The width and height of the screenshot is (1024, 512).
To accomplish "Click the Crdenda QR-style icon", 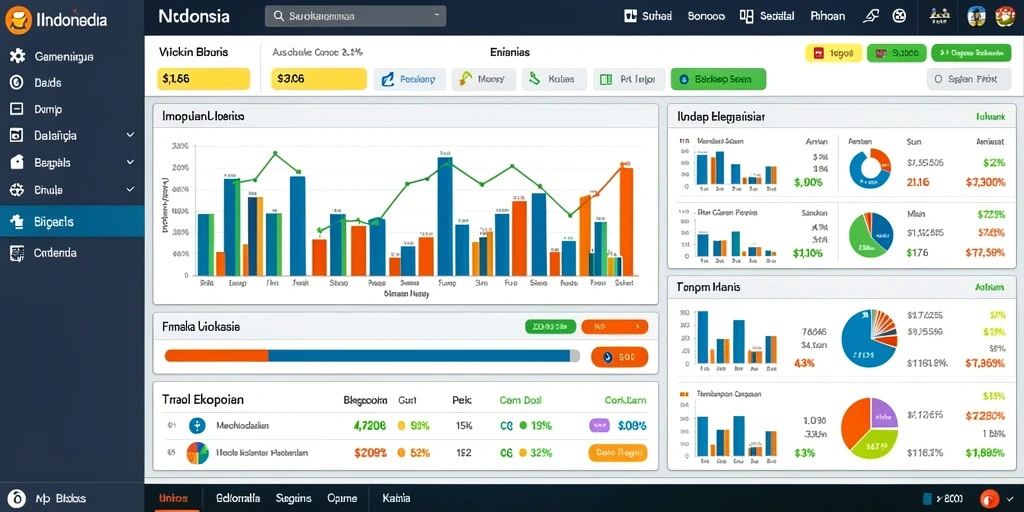I will click(x=17, y=253).
